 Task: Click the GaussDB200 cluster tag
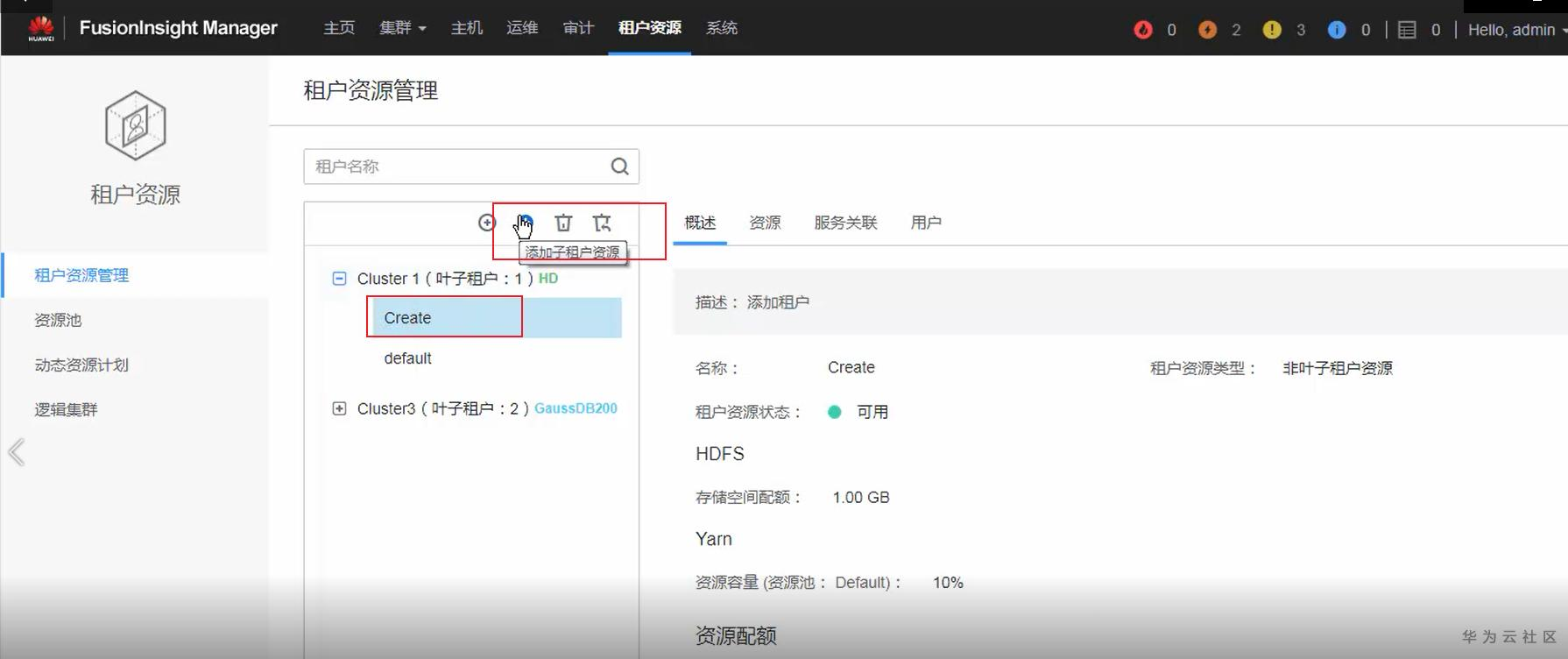click(x=576, y=408)
